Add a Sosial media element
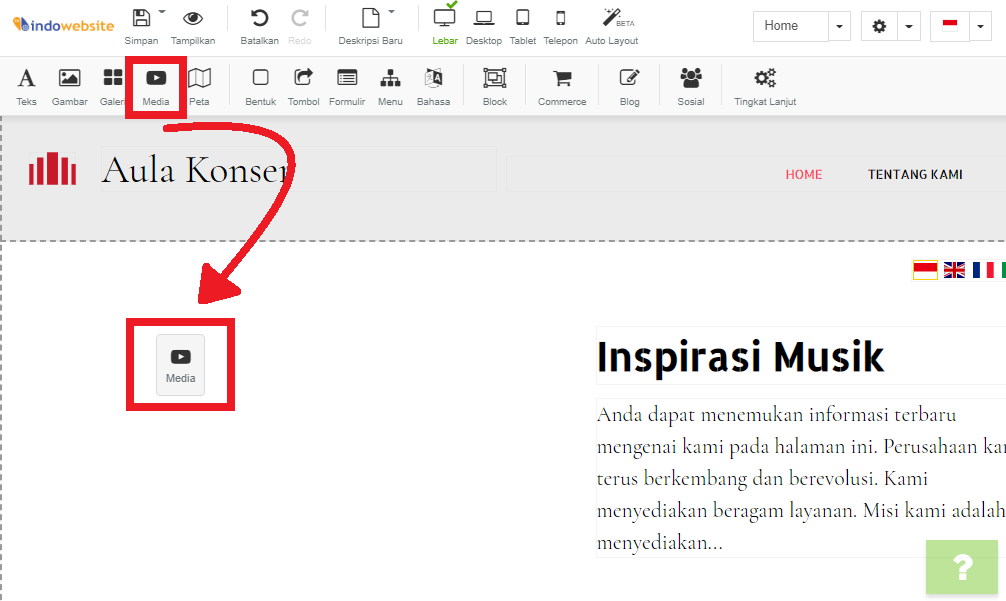This screenshot has width=1006, height=601. coord(690,86)
